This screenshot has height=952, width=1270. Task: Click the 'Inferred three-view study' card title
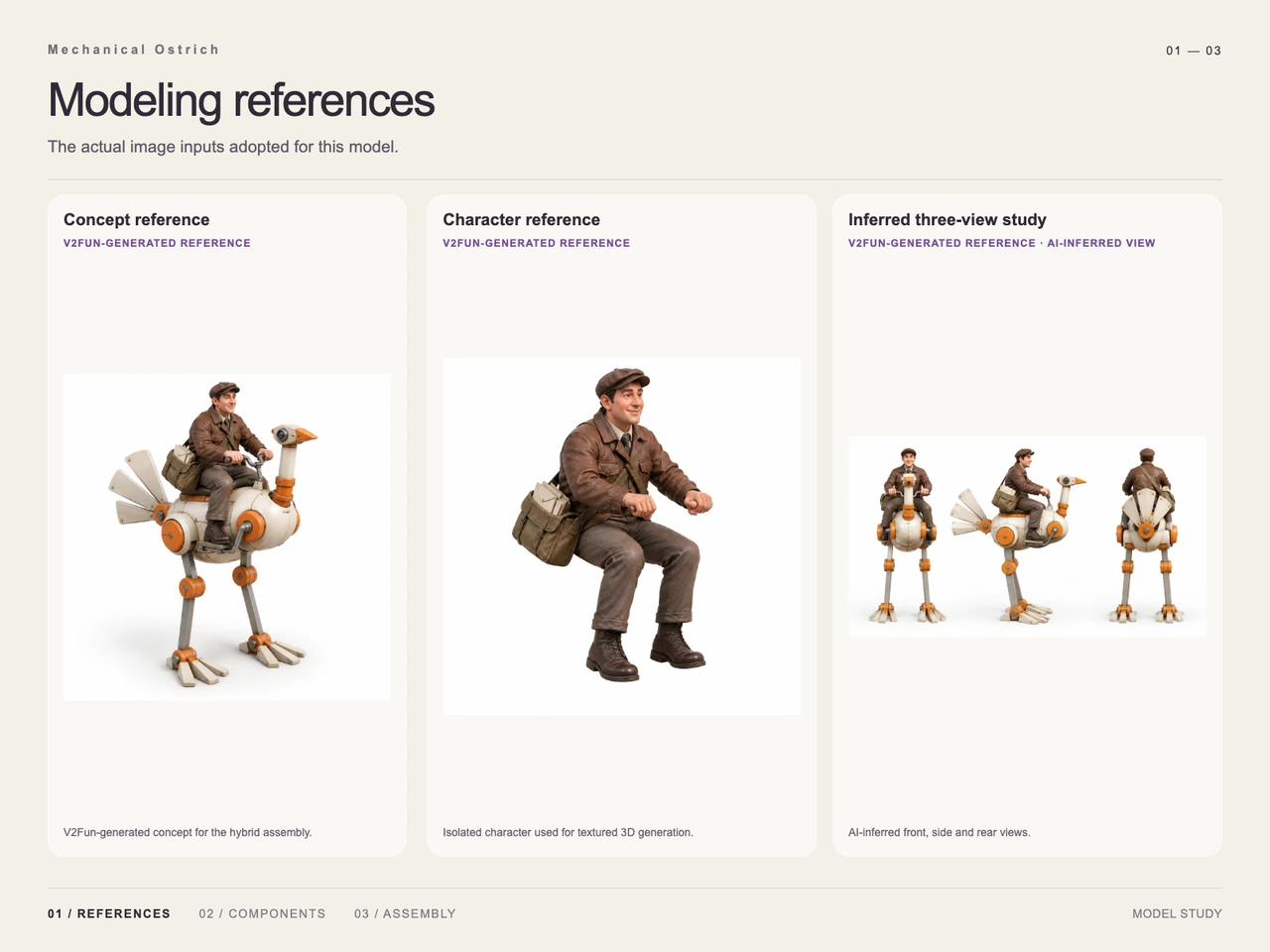pyautogui.click(x=948, y=220)
